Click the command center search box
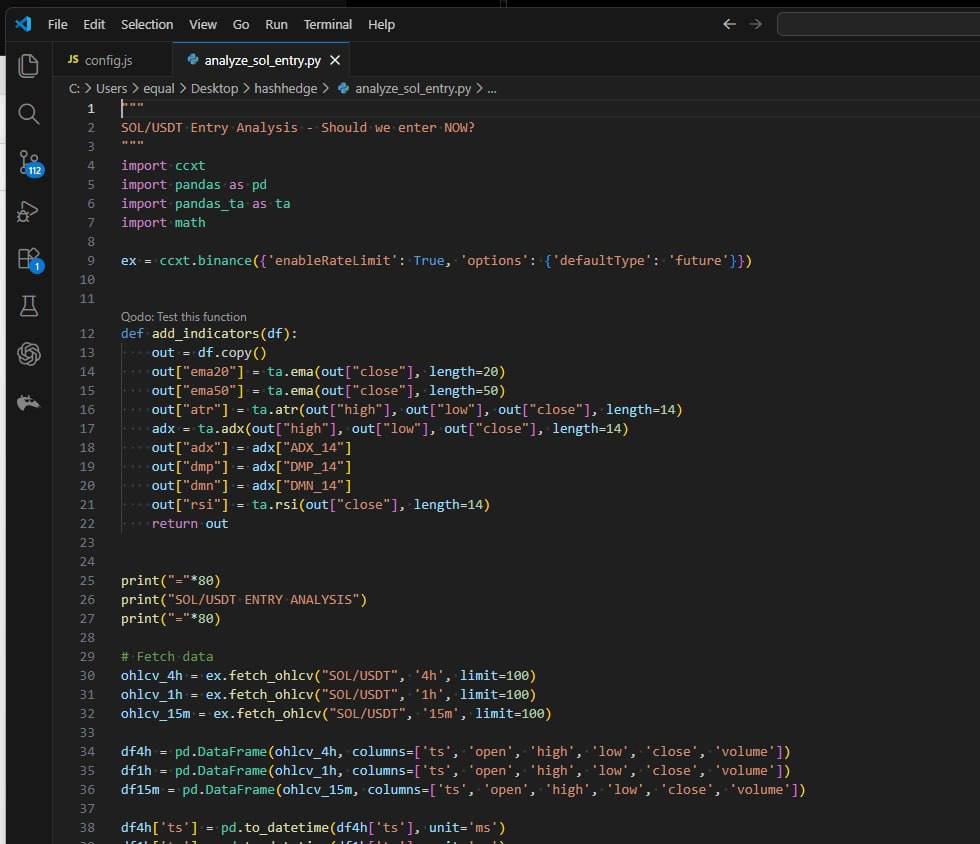This screenshot has width=980, height=844. tap(879, 24)
